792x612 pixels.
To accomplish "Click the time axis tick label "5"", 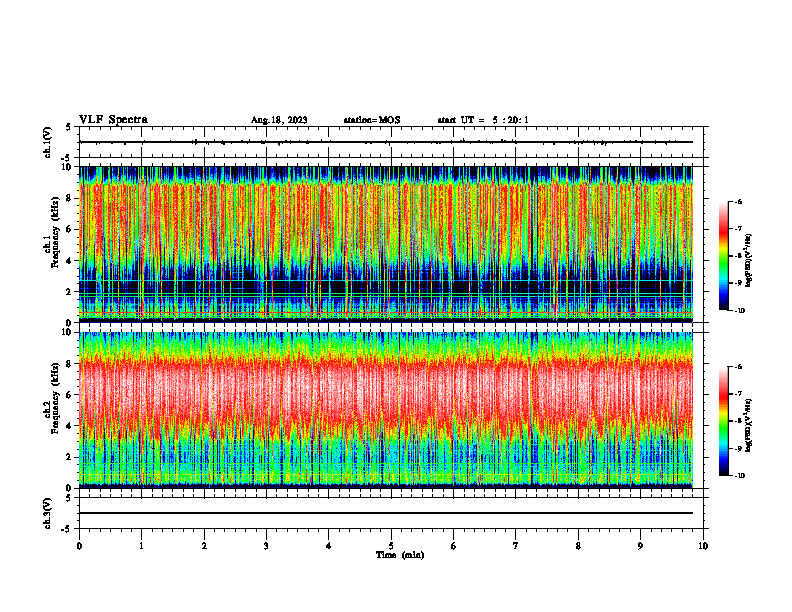I will point(391,546).
